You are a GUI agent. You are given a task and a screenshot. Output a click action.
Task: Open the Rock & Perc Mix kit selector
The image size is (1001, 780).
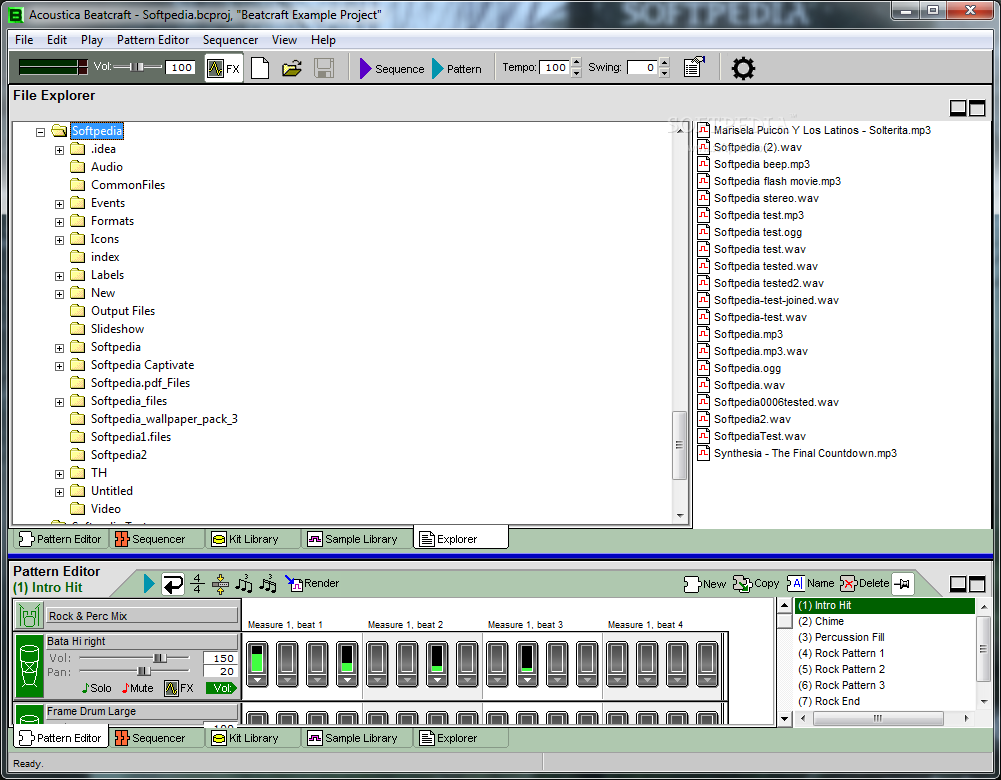[x=142, y=616]
